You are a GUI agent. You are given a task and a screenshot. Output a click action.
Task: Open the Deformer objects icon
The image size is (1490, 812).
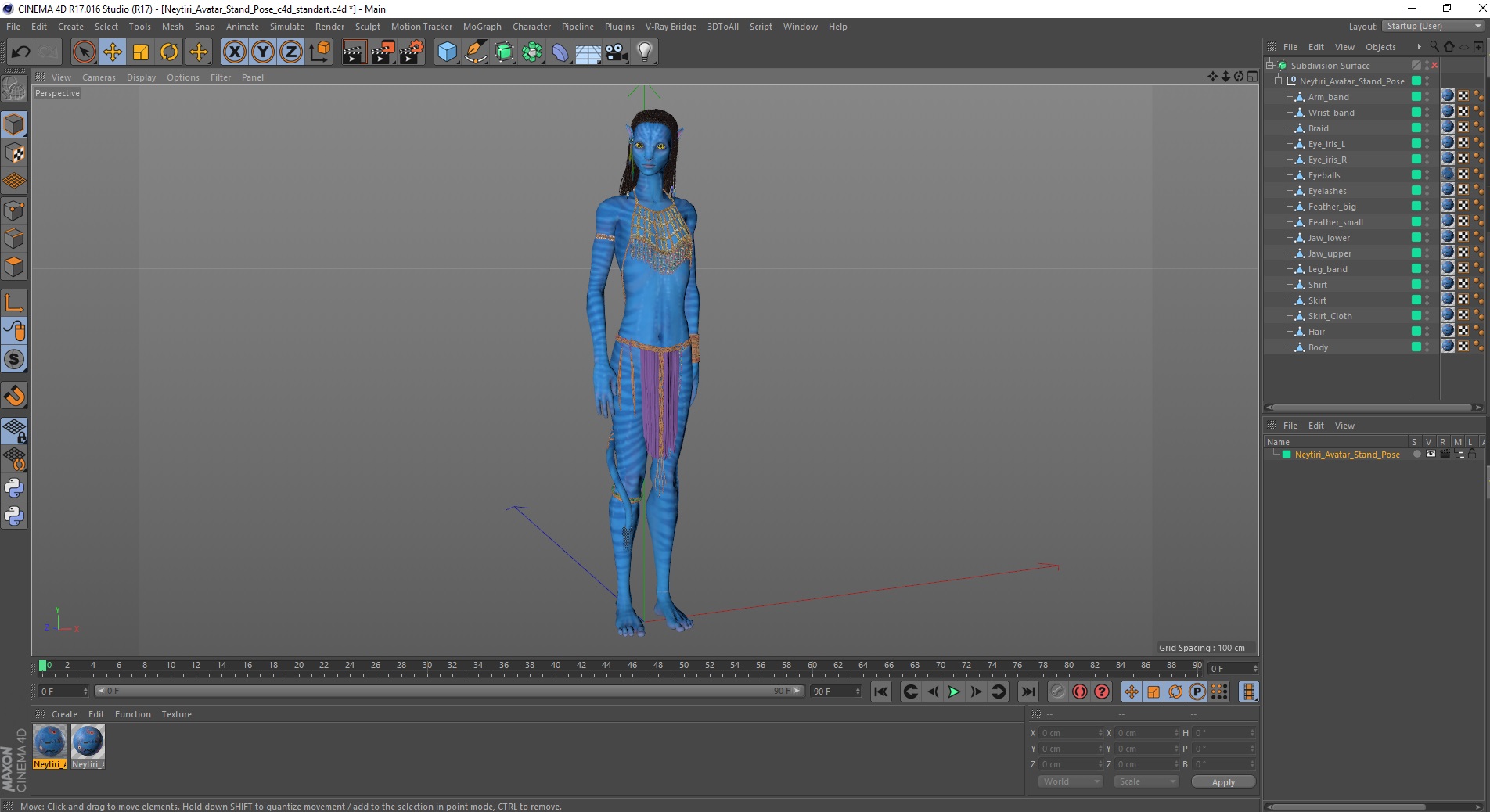click(560, 52)
